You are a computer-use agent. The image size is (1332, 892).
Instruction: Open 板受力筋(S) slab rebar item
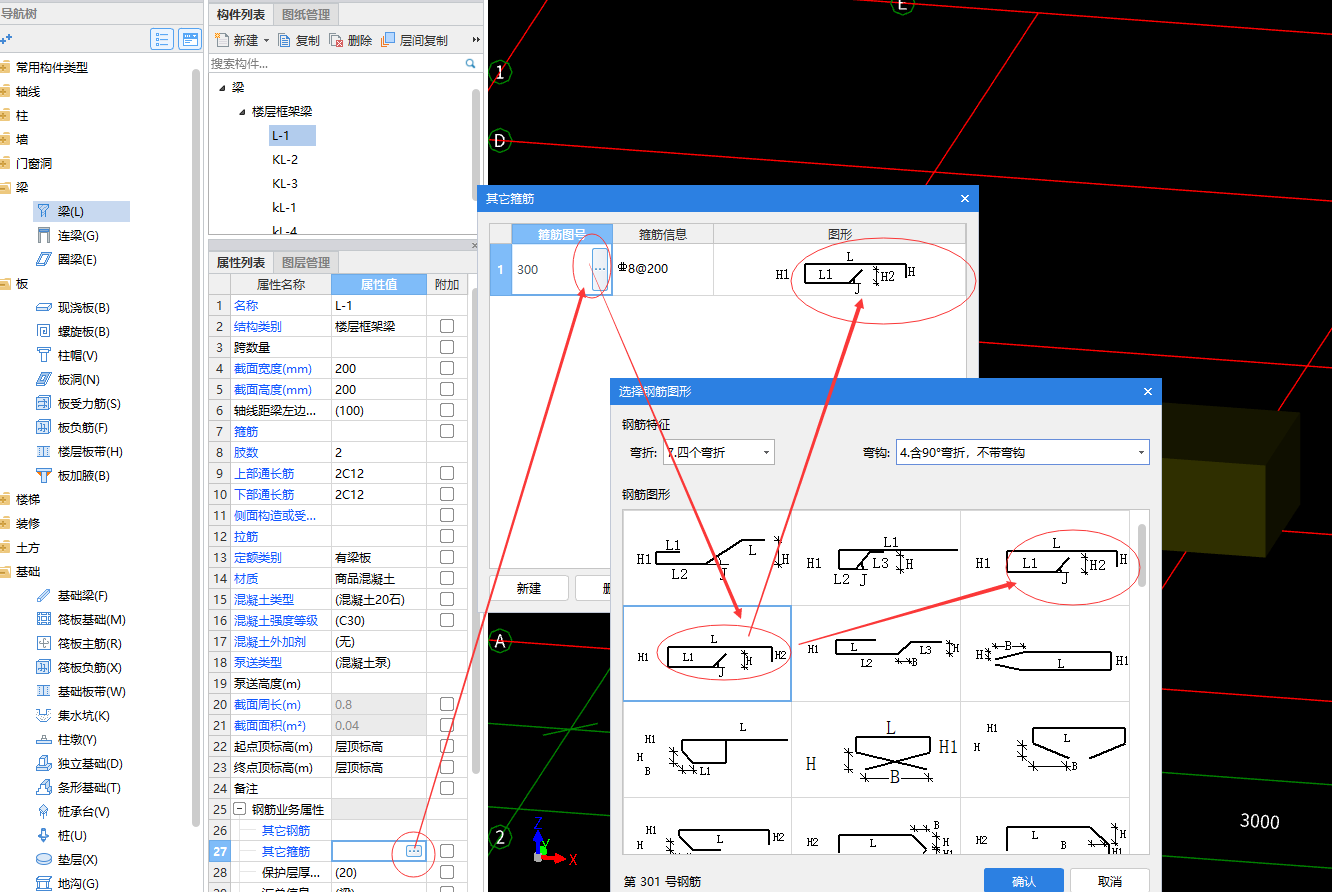tap(90, 403)
